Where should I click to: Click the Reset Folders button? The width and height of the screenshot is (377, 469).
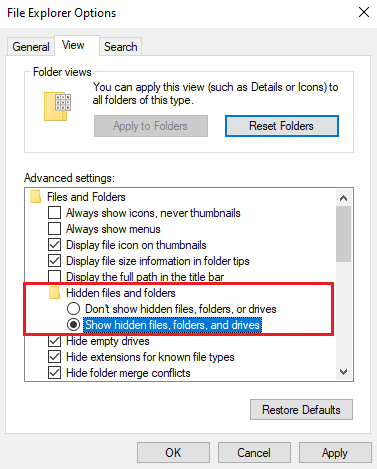[x=282, y=126]
